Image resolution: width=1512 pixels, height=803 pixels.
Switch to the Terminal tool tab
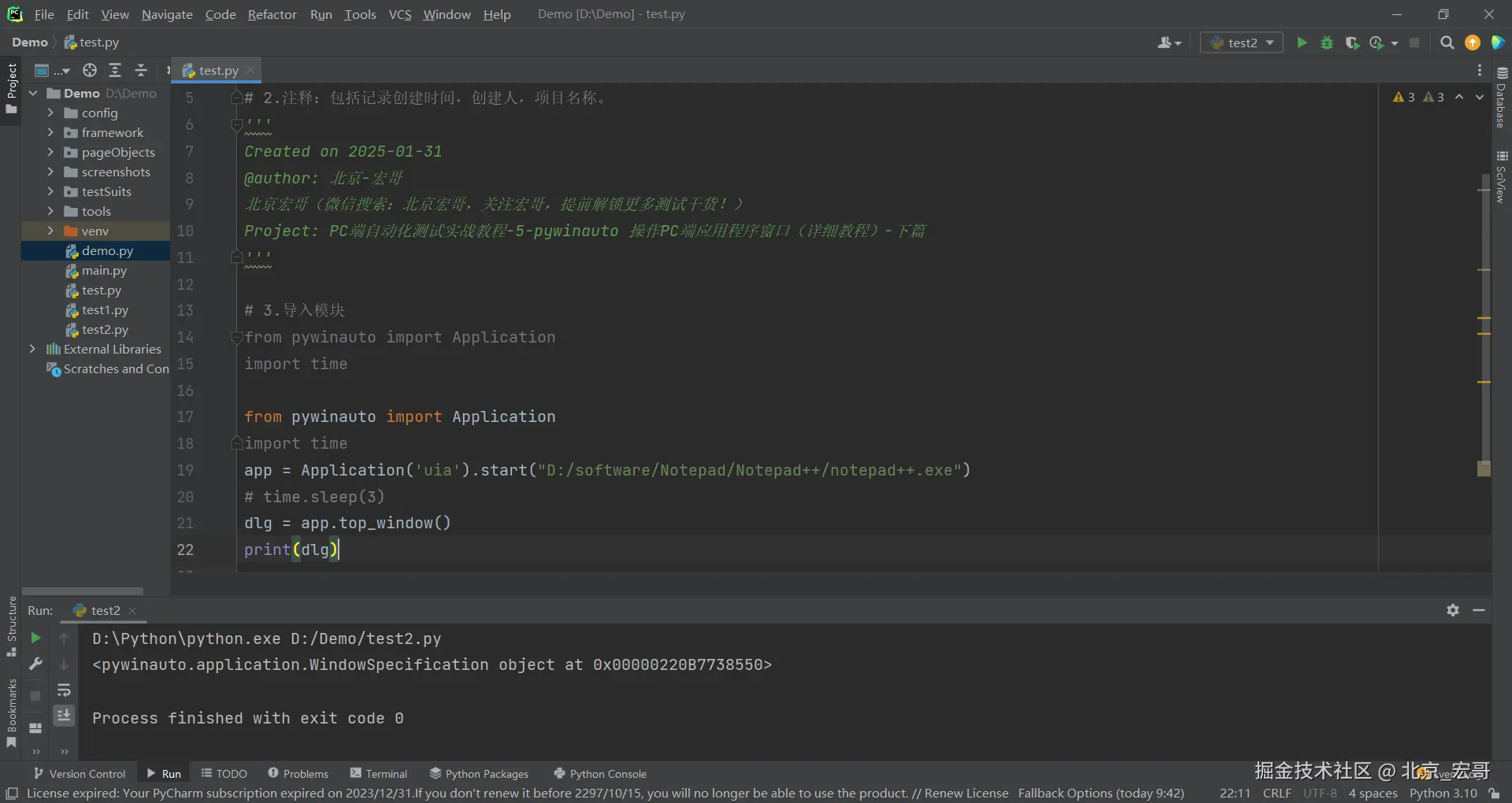(379, 774)
